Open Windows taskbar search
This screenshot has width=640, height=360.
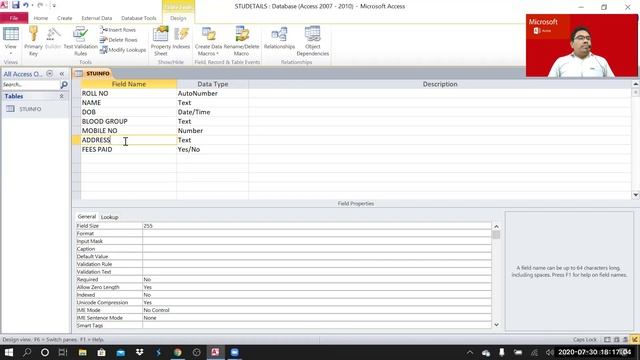coord(27,352)
